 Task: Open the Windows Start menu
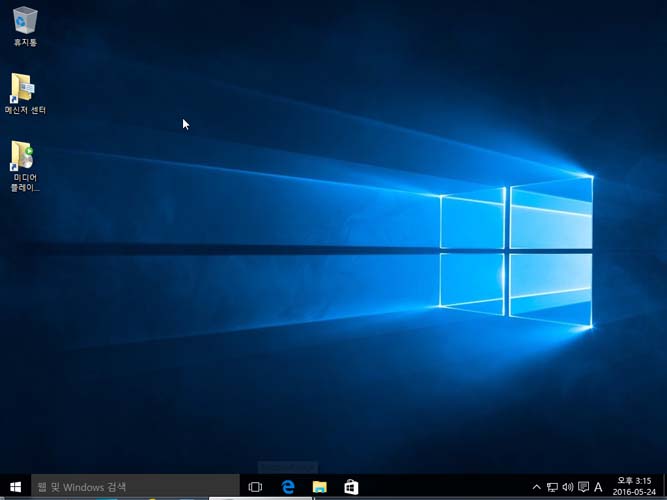(x=15, y=487)
